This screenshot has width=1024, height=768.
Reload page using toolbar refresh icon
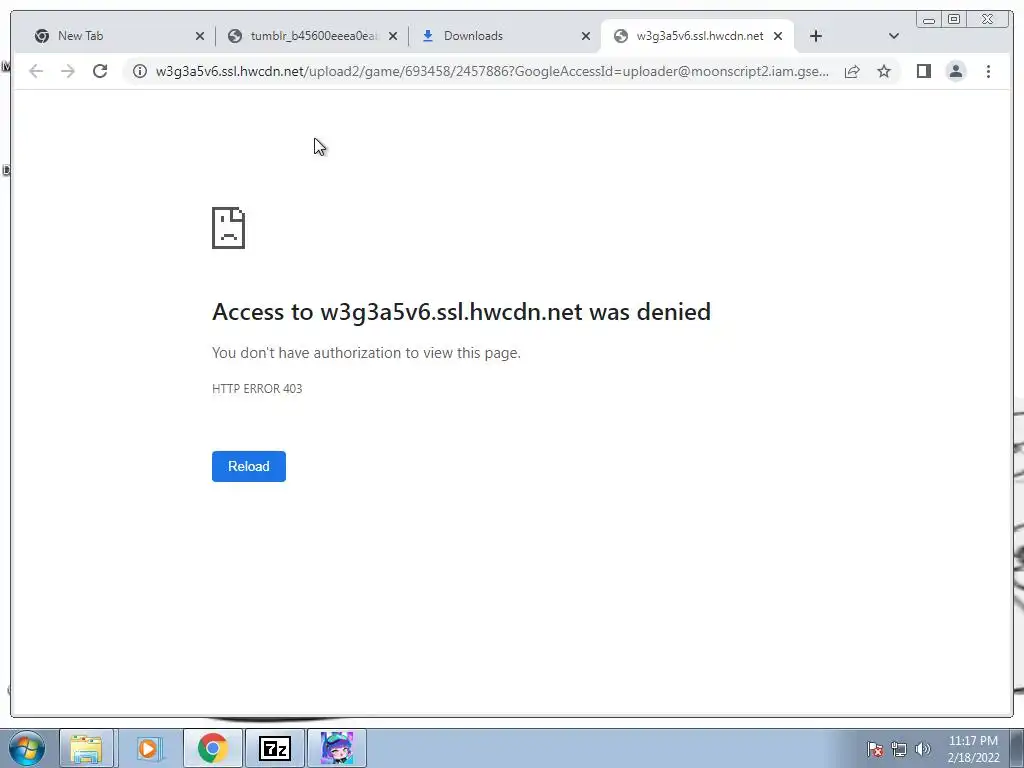100,71
